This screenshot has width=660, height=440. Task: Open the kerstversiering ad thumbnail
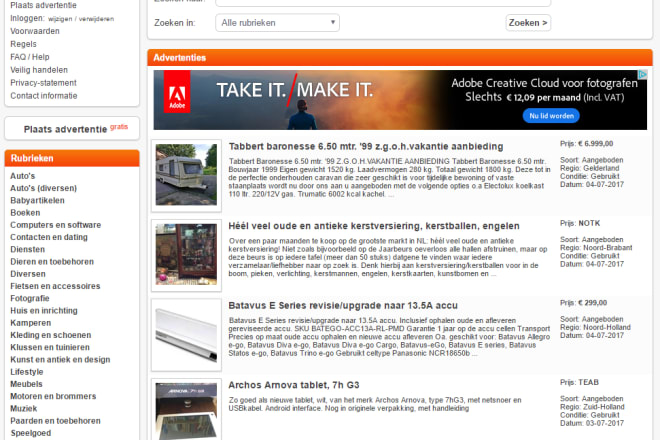coord(186,254)
